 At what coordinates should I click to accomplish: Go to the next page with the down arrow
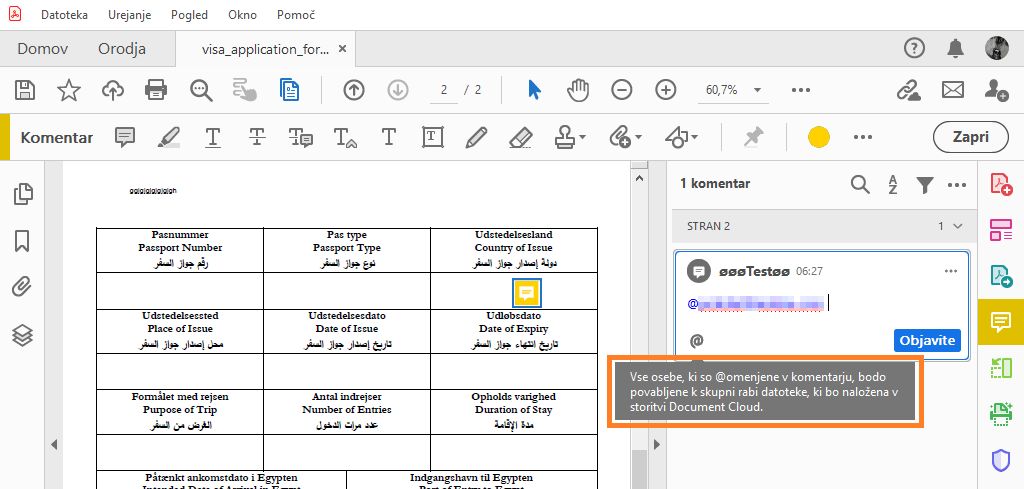[398, 90]
